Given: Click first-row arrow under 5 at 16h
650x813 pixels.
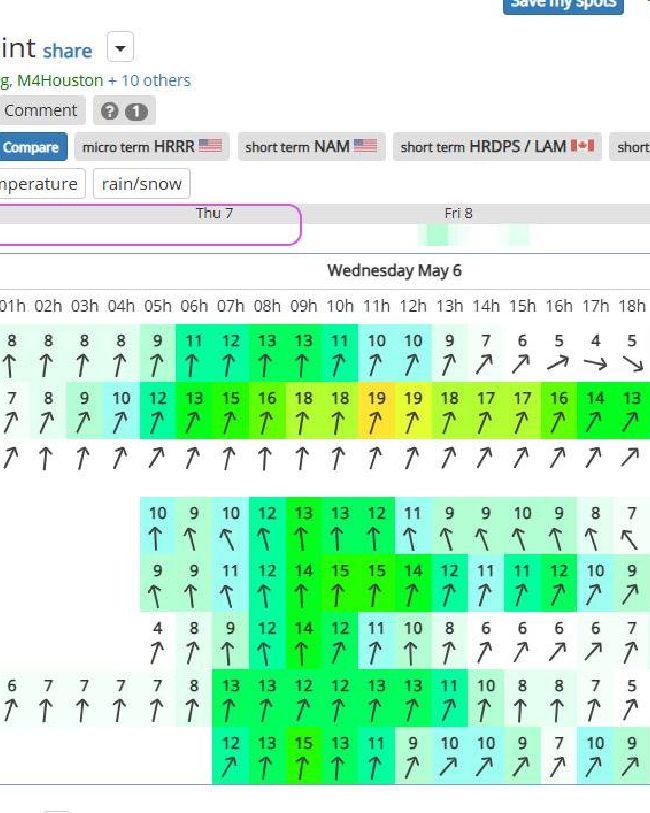Looking at the screenshot, I should 558,363.
